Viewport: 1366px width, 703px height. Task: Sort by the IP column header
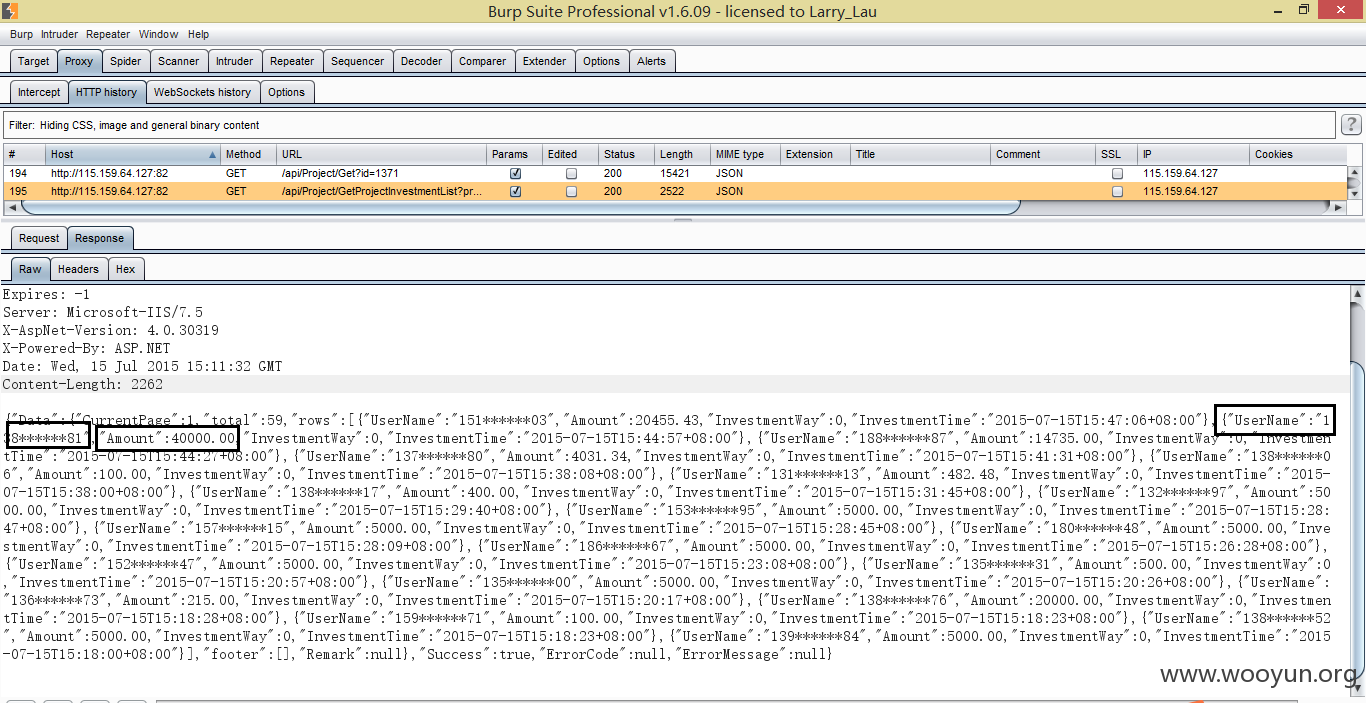tap(1194, 154)
